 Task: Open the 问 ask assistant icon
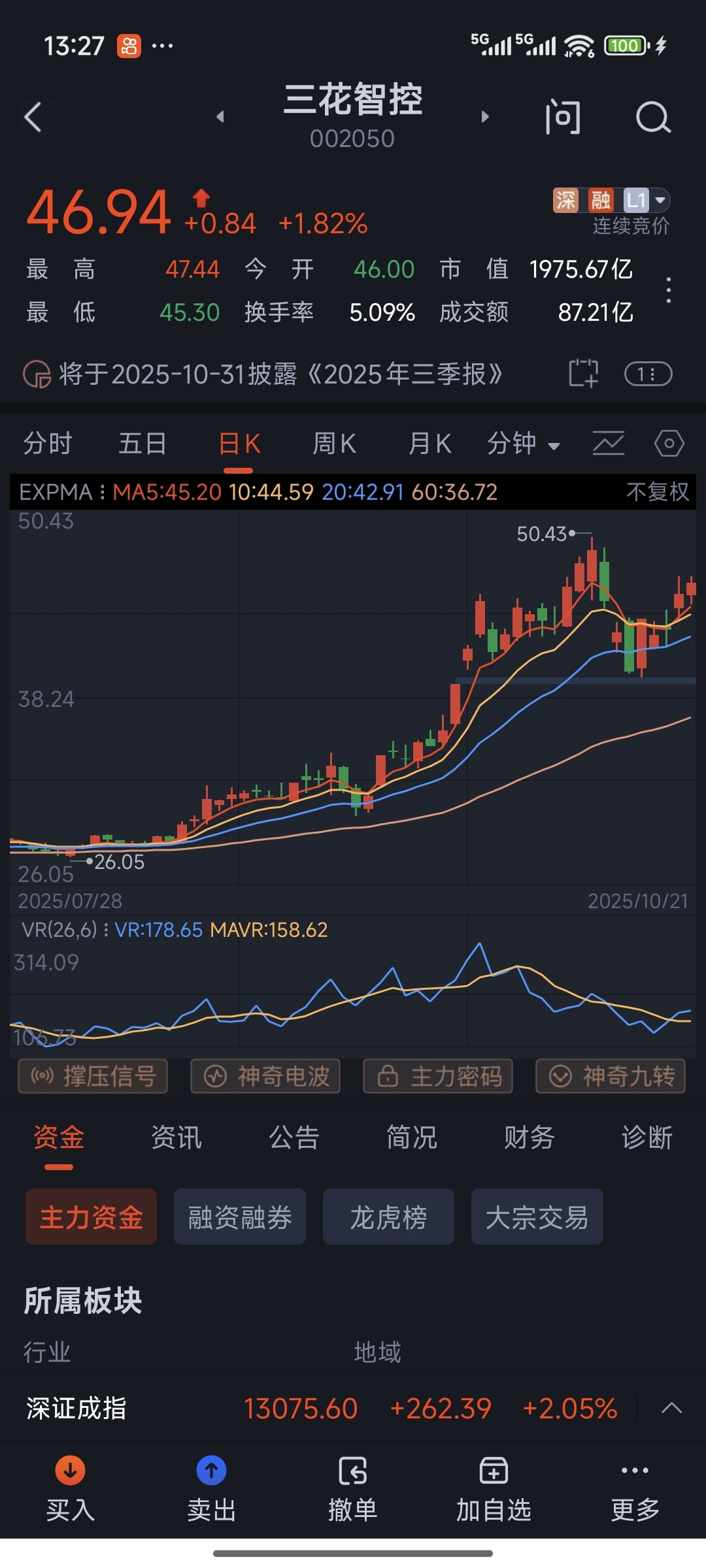563,118
